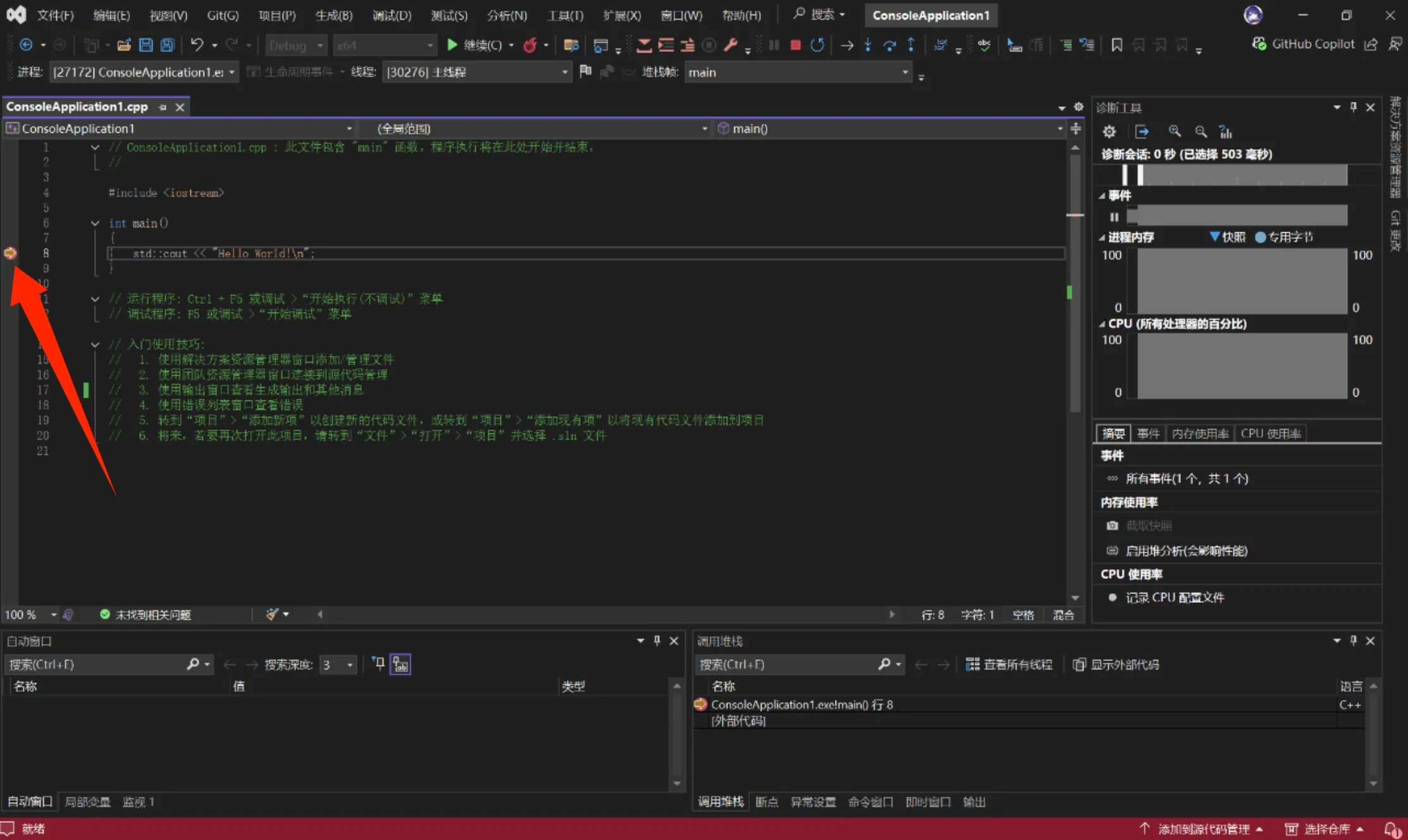
Task: Click the Hot Reload flame icon
Action: point(530,45)
